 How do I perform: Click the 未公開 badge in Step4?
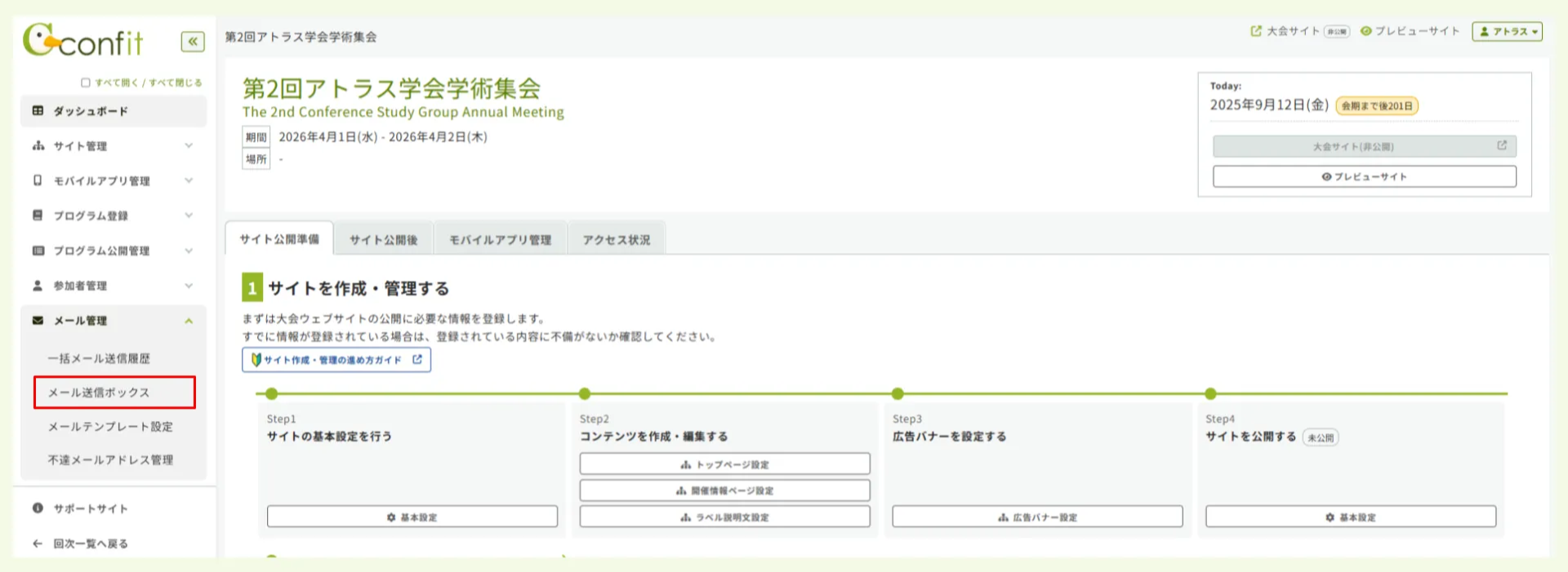click(x=1321, y=437)
